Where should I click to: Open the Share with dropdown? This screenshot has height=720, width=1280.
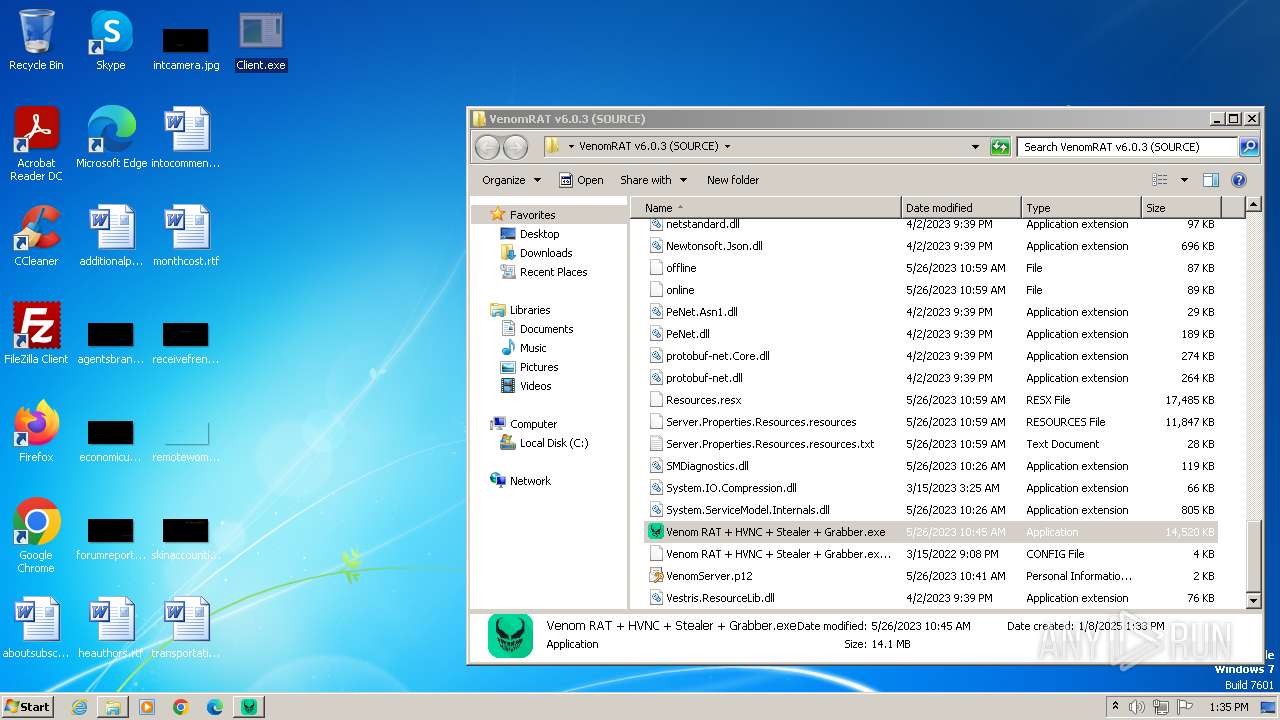pos(654,180)
